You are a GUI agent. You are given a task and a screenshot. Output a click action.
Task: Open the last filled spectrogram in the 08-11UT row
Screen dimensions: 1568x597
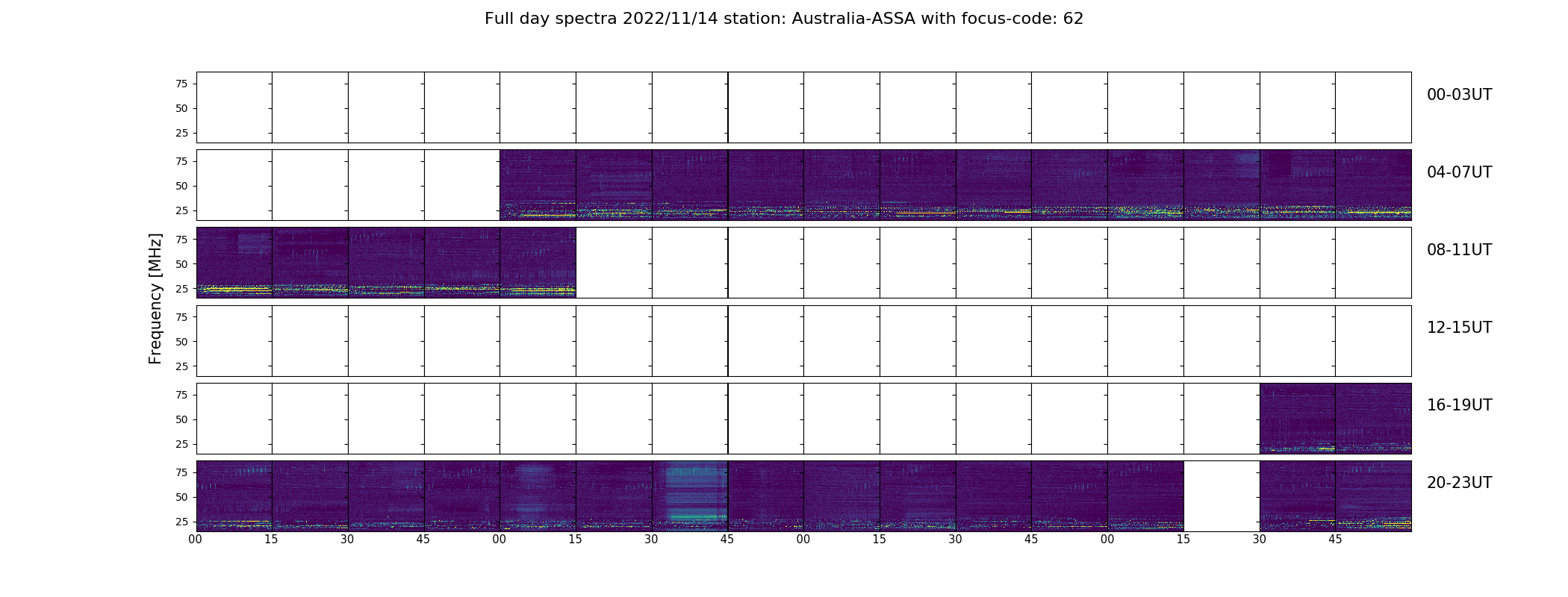pos(538,263)
